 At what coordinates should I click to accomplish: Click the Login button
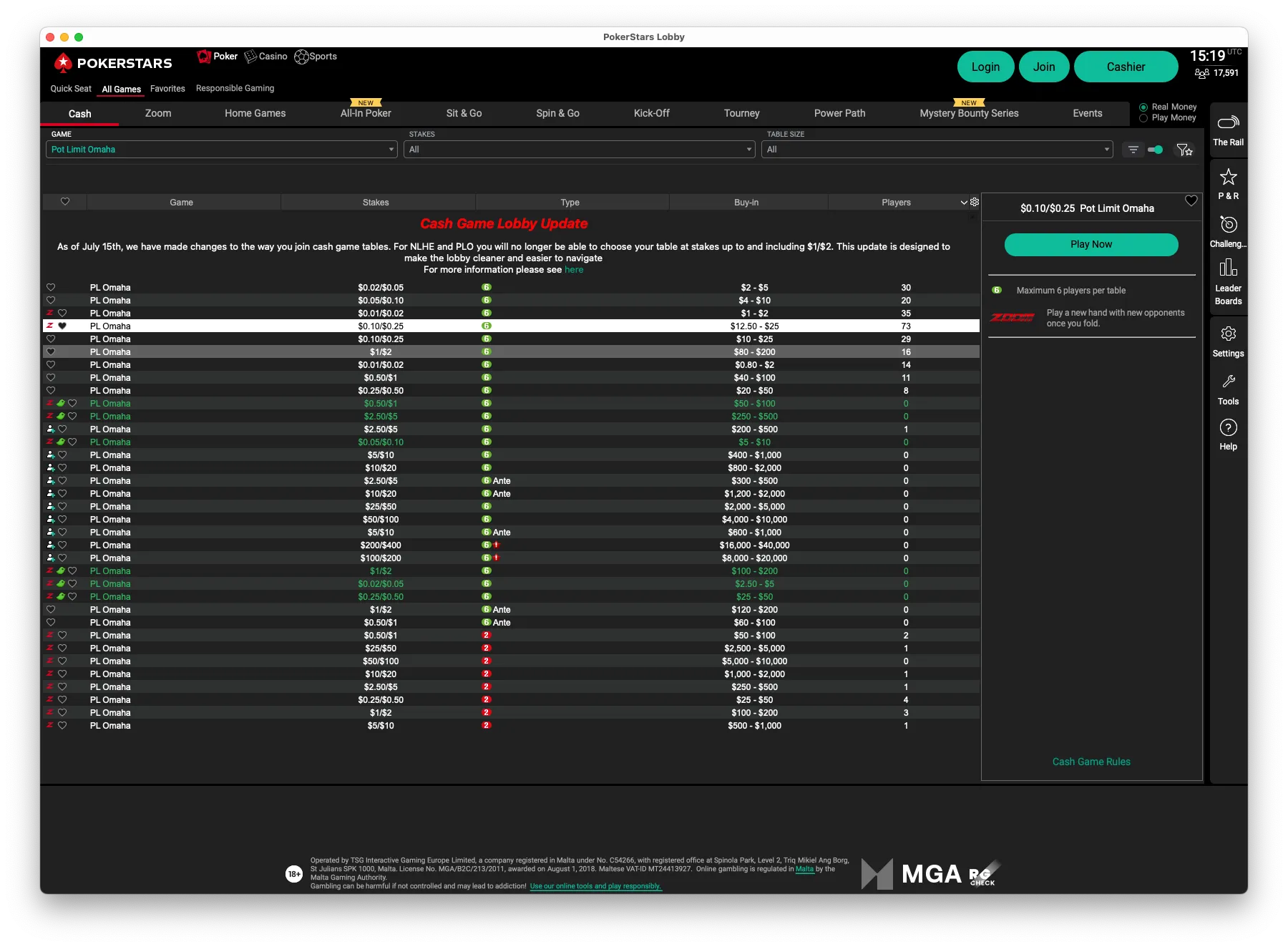click(x=985, y=67)
